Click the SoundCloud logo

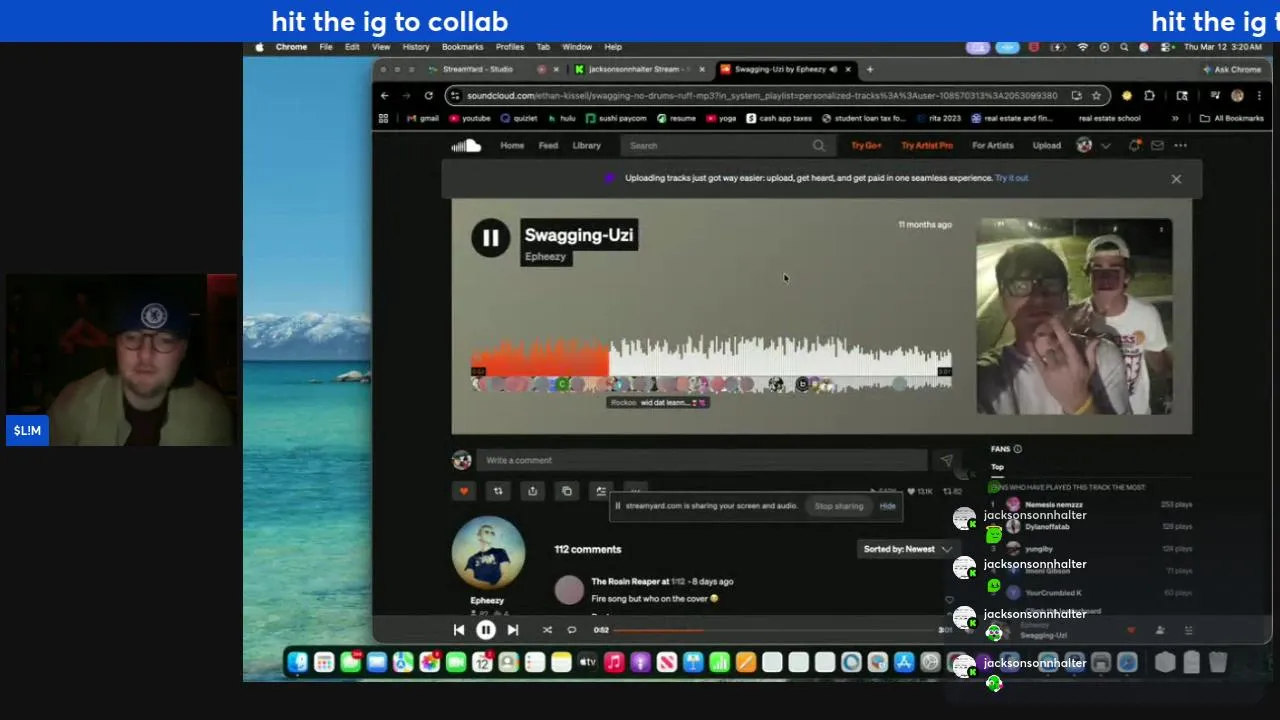(466, 146)
